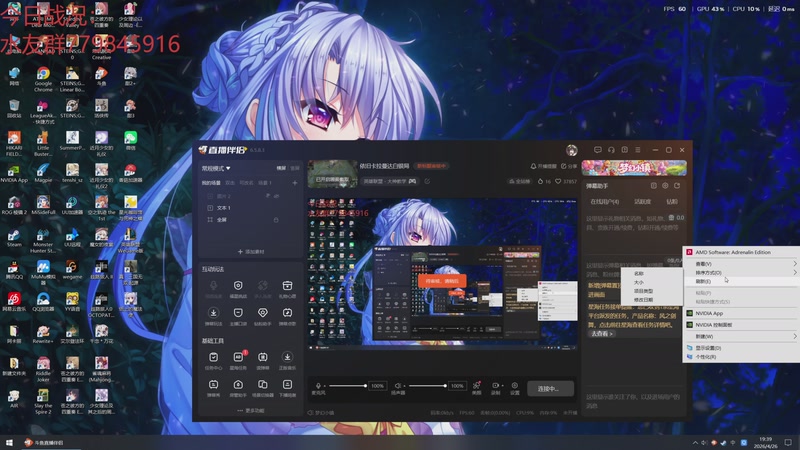The height and width of the screenshot is (450, 800).
Task: Select 名称 in the sort submenu
Action: 652,273
